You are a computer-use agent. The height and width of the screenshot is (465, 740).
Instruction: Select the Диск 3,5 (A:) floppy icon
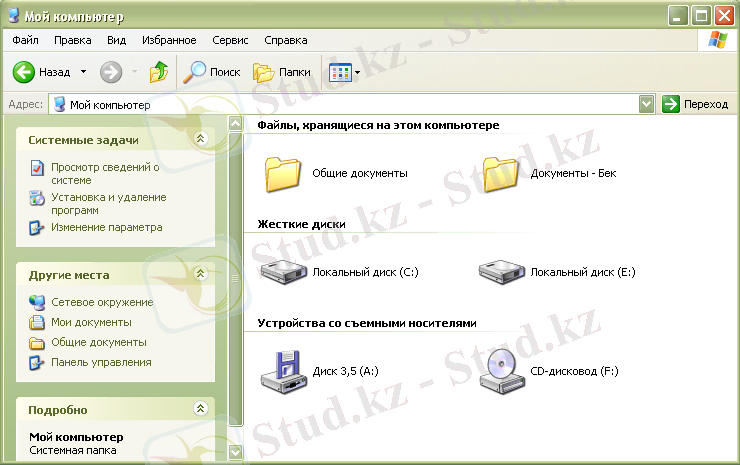[x=284, y=372]
